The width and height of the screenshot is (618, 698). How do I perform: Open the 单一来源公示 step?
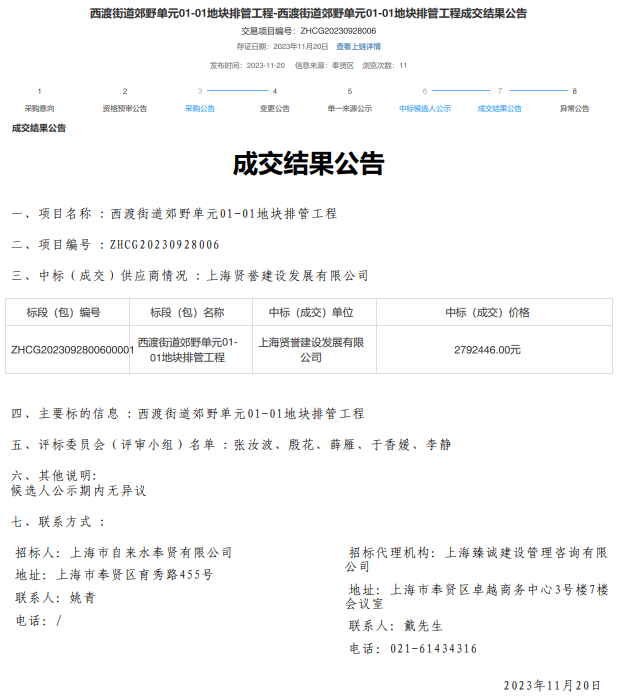(350, 108)
